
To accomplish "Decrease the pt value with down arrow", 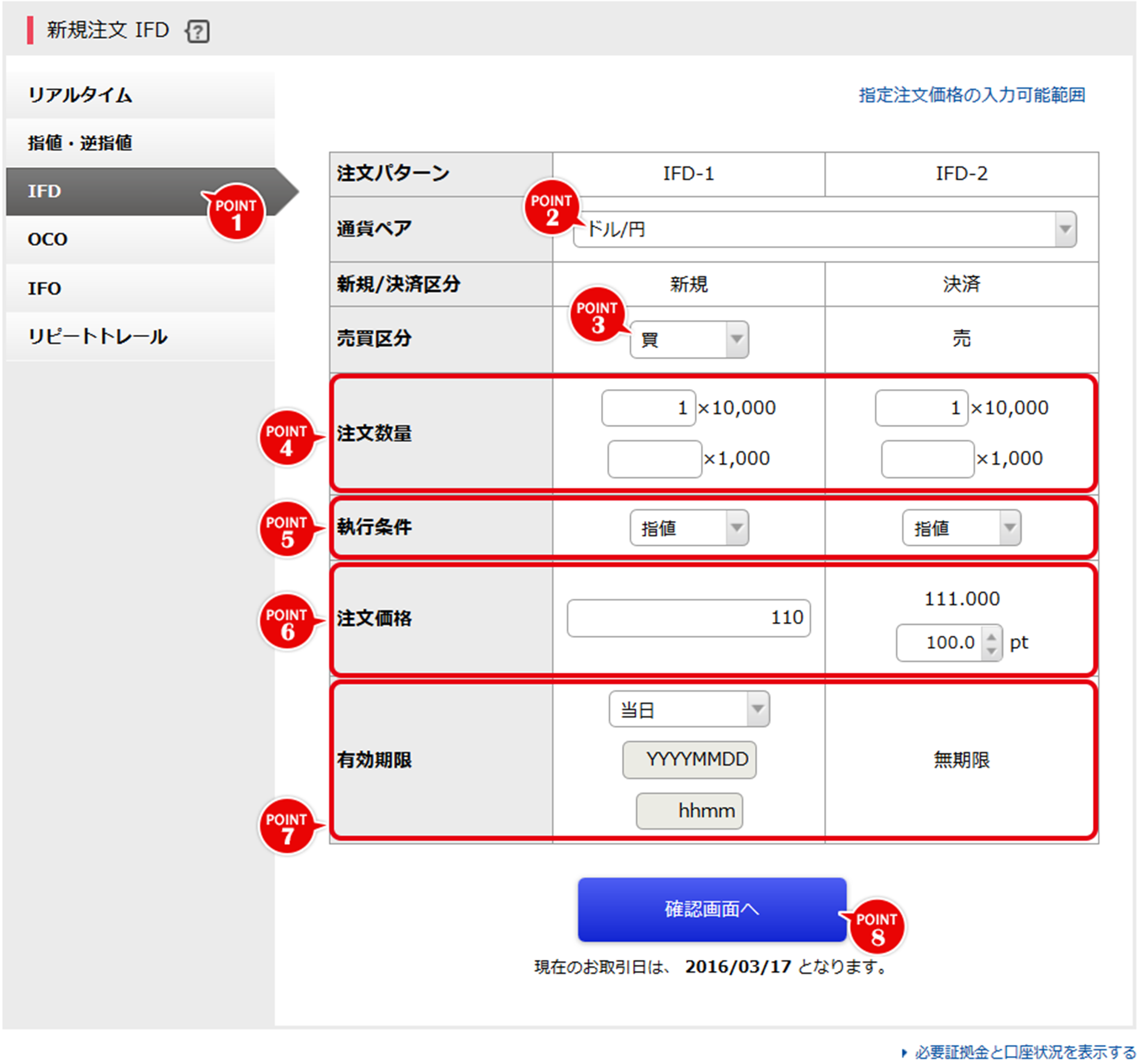I will [991, 650].
